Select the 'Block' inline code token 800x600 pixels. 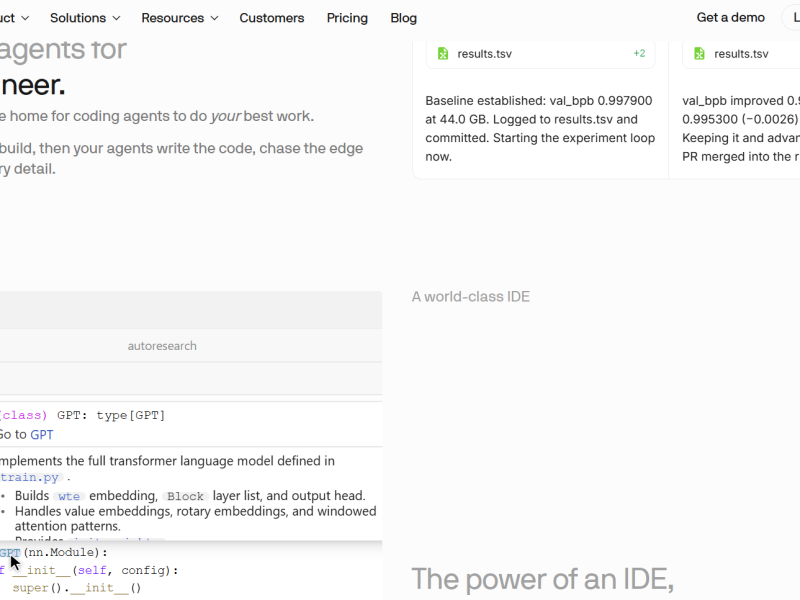[186, 496]
